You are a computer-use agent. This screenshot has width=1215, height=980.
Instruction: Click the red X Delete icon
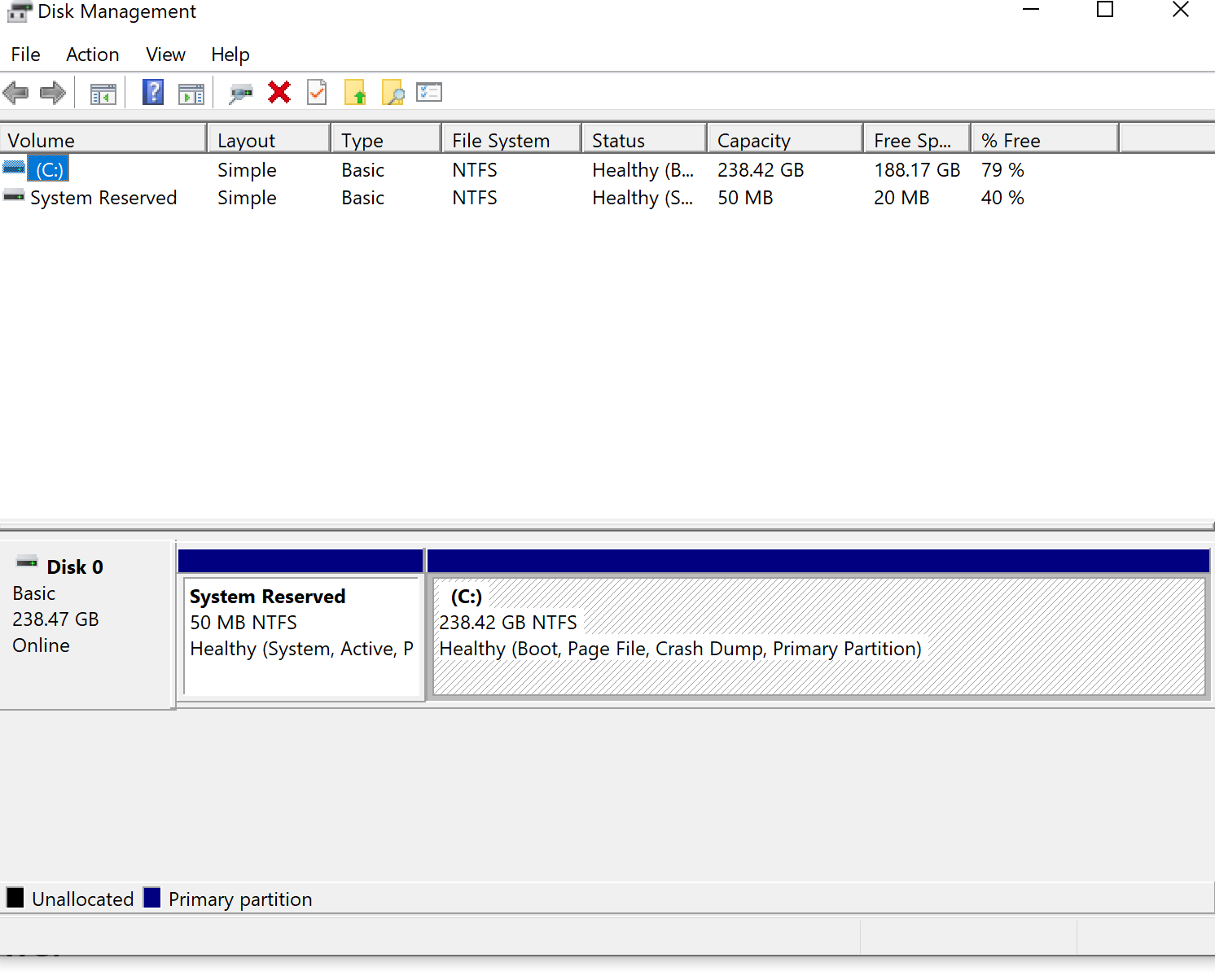279,92
